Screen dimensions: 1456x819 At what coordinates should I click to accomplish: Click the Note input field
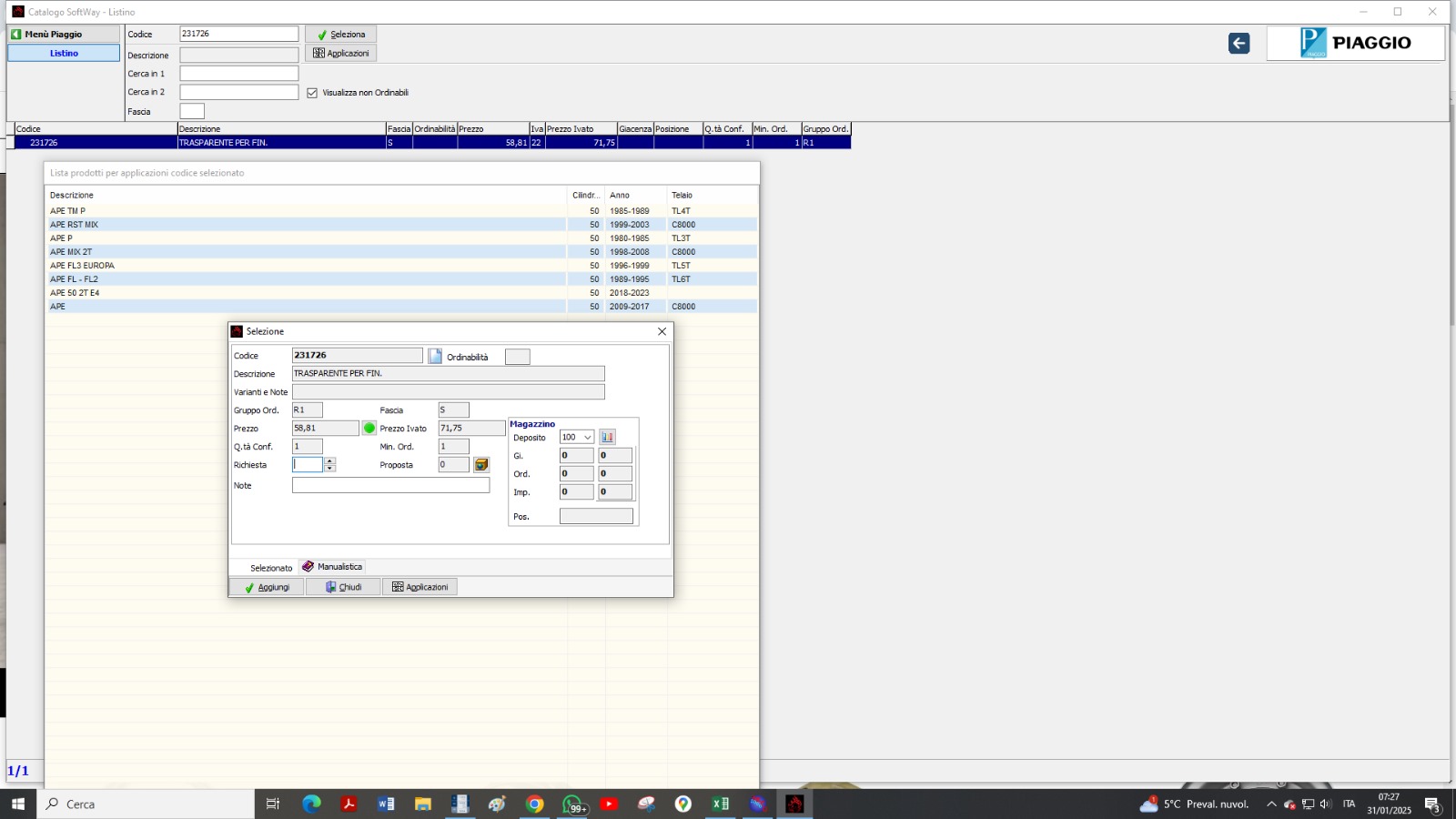coord(390,486)
